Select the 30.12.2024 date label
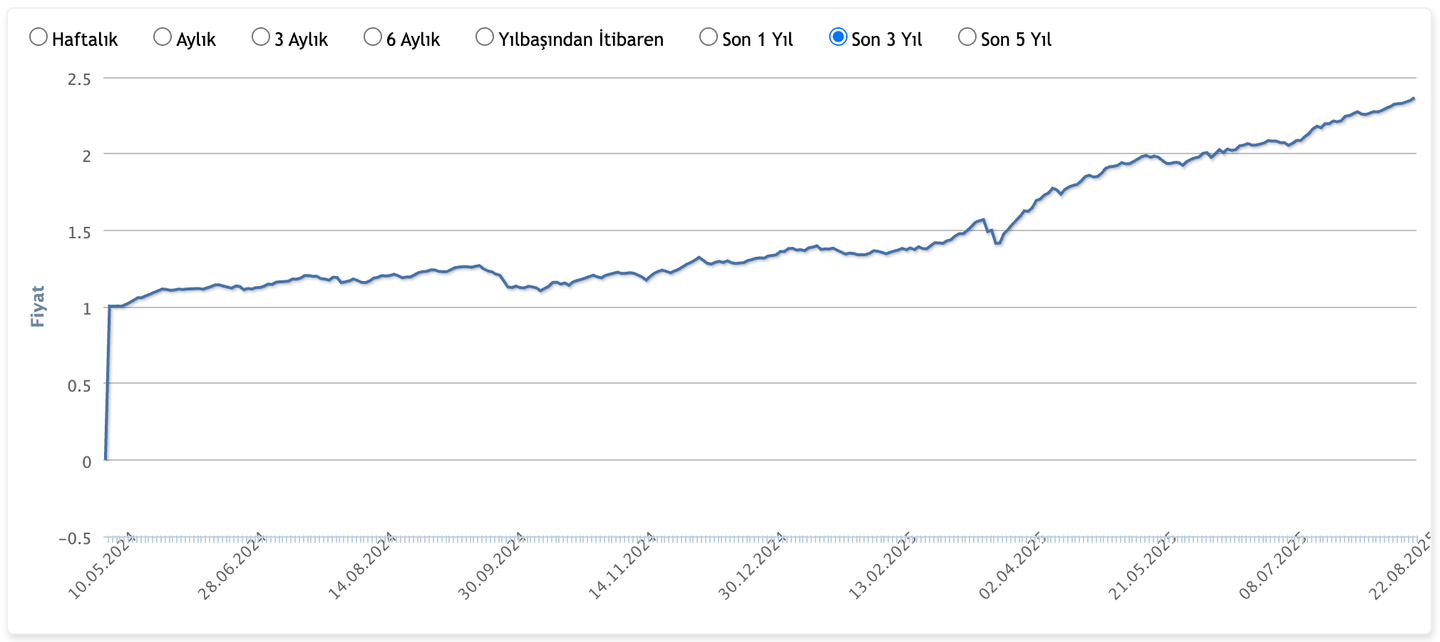Viewport: 1440px width, 642px height. tap(752, 565)
